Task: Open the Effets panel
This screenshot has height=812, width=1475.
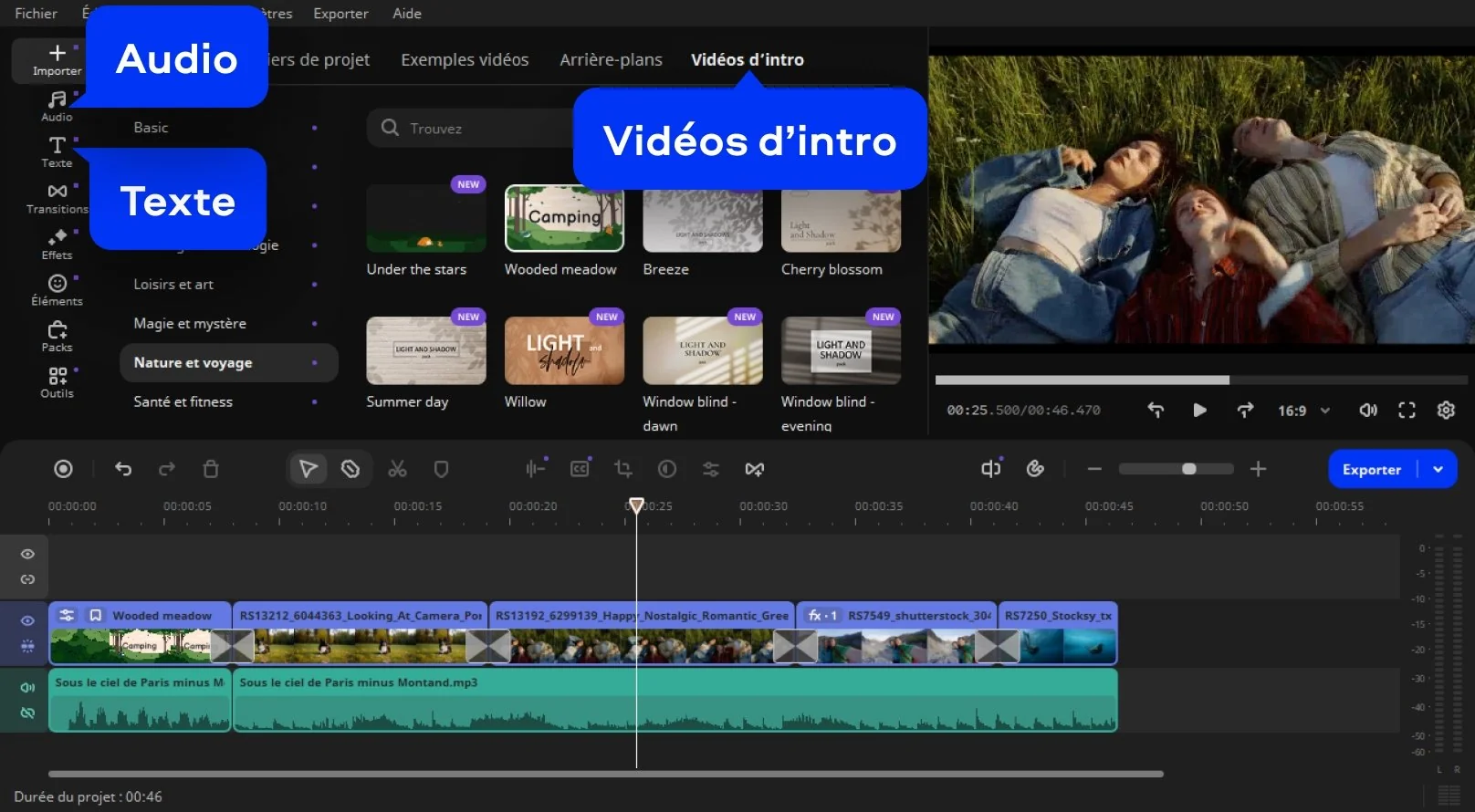Action: (57, 244)
